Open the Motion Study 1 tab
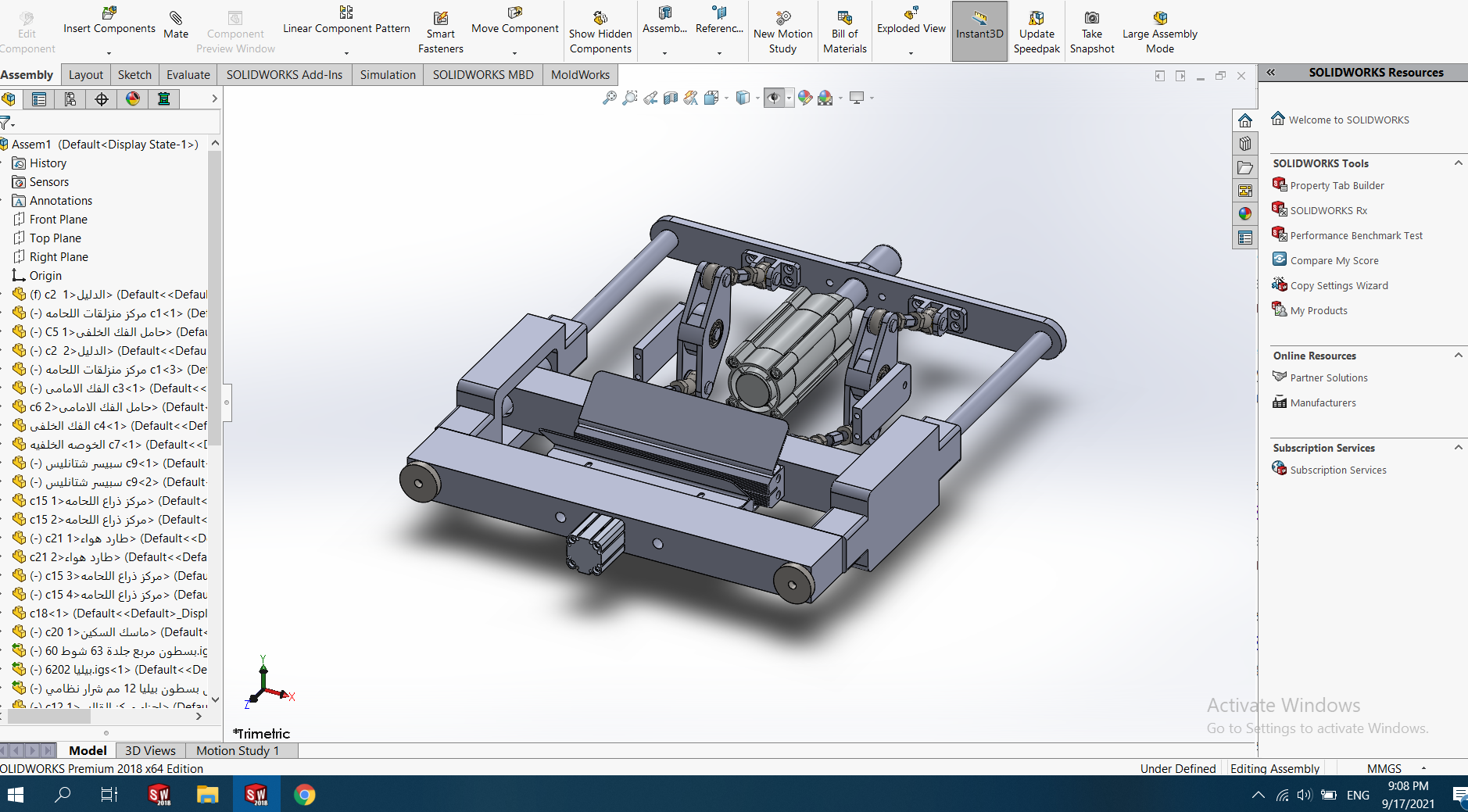 click(x=237, y=750)
